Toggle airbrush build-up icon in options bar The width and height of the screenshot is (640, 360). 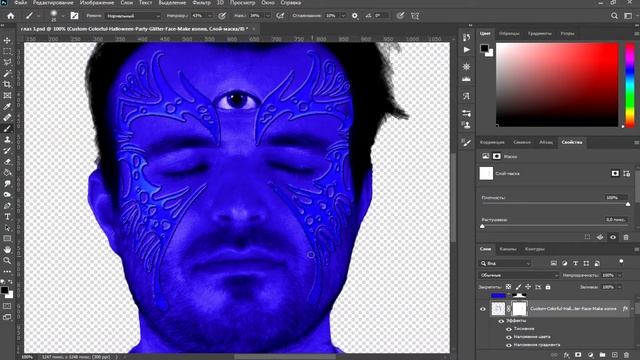coord(280,16)
